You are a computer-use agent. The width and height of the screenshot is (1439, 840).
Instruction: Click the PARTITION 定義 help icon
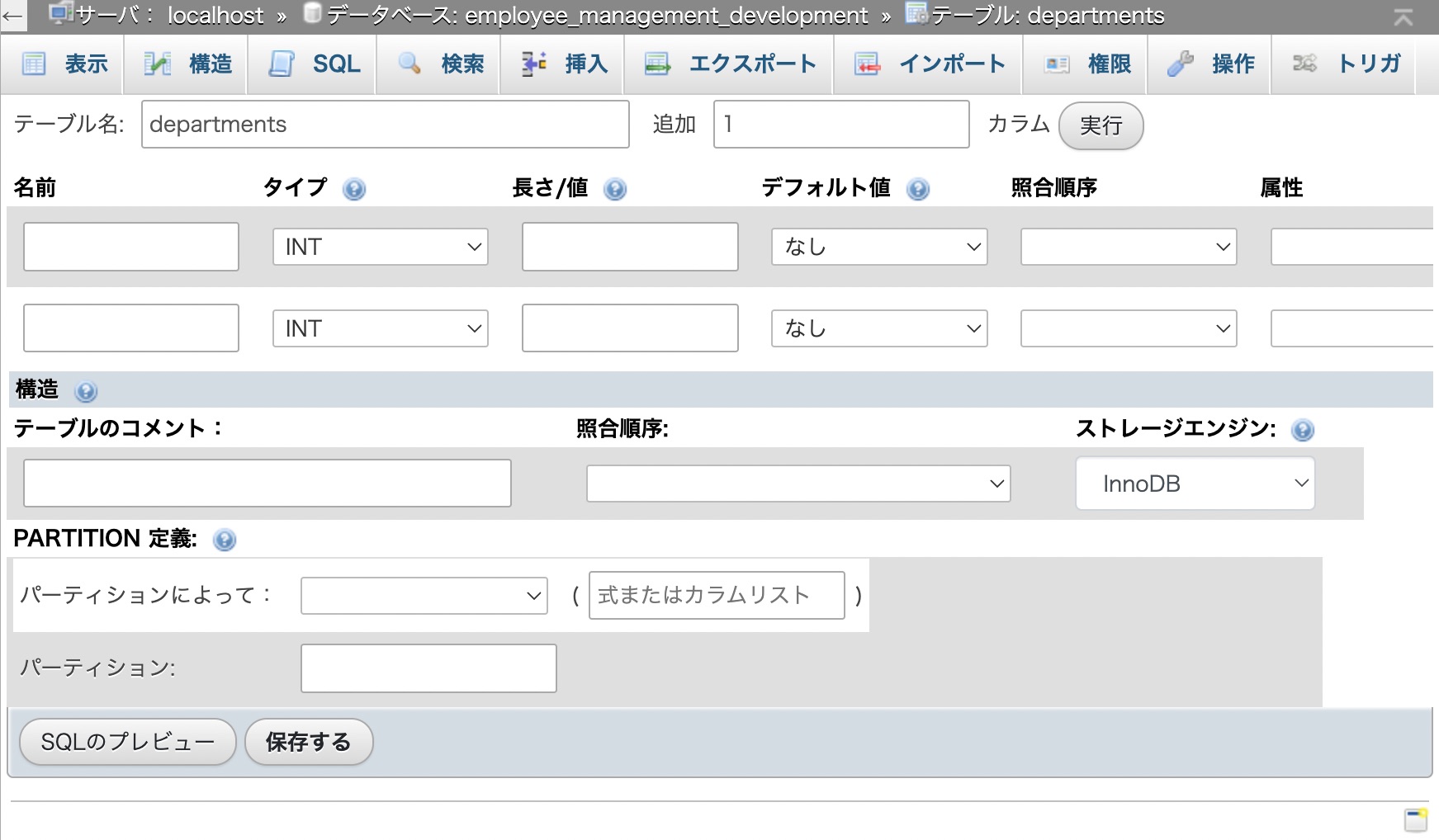[x=225, y=540]
